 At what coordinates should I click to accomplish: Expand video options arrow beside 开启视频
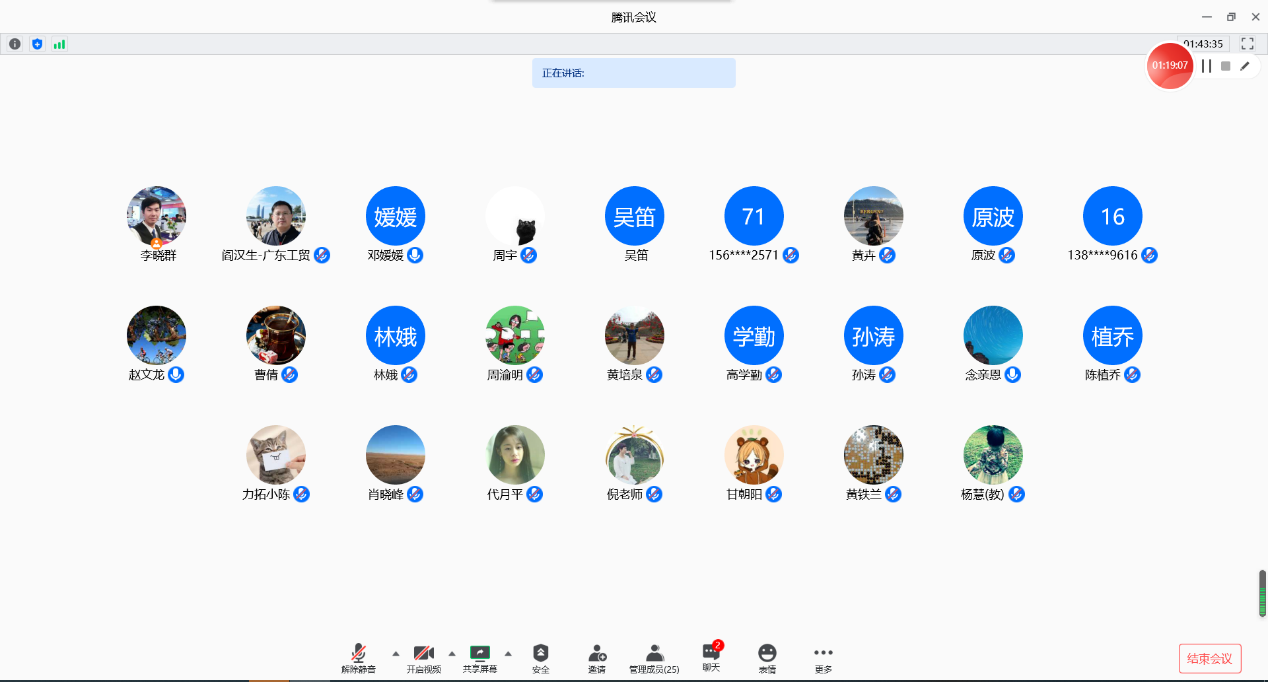(451, 653)
